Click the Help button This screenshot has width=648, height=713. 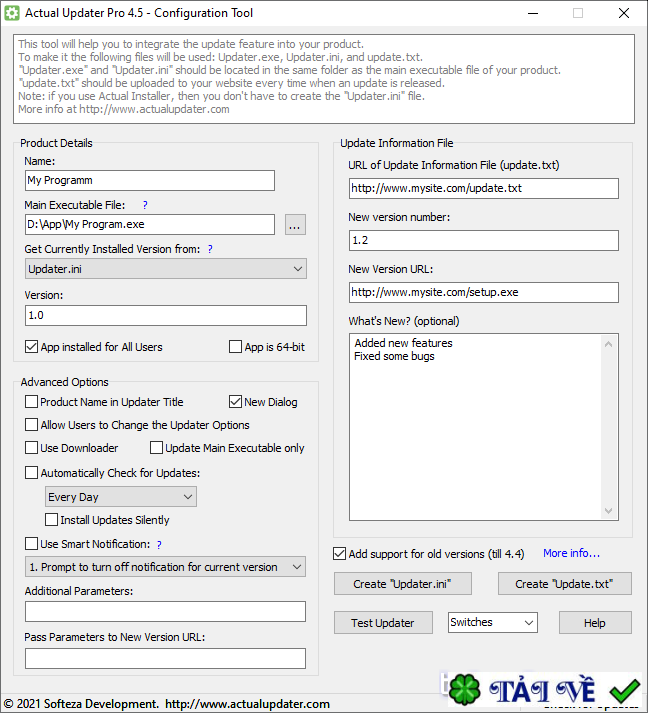(595, 623)
